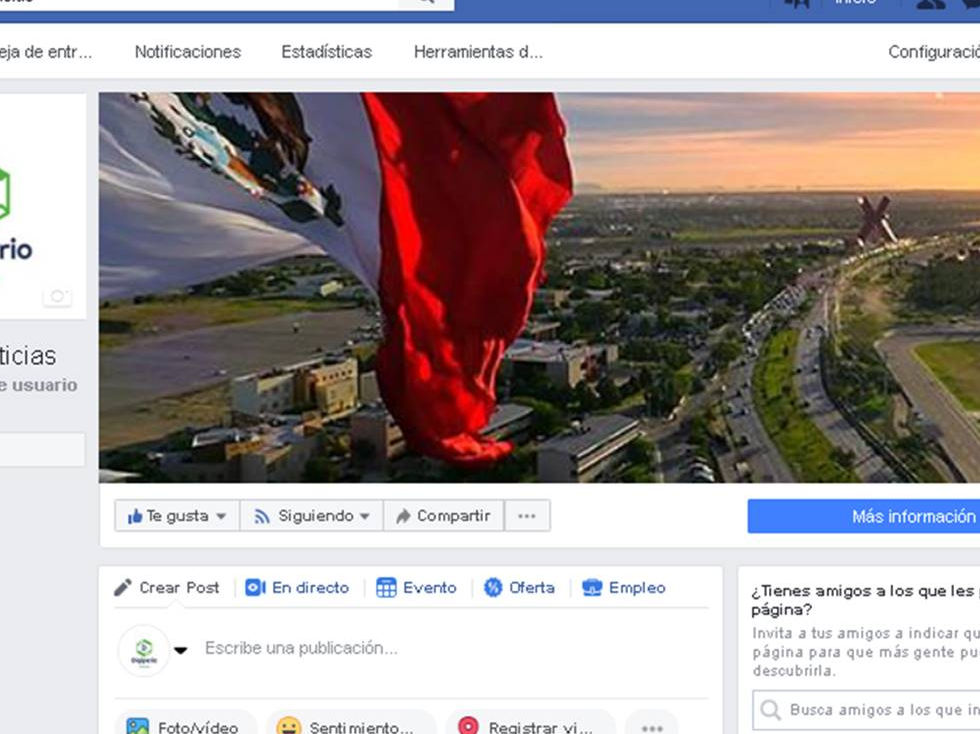This screenshot has width=980, height=734.
Task: Click the Te gusta thumbs-up icon
Action: click(135, 516)
